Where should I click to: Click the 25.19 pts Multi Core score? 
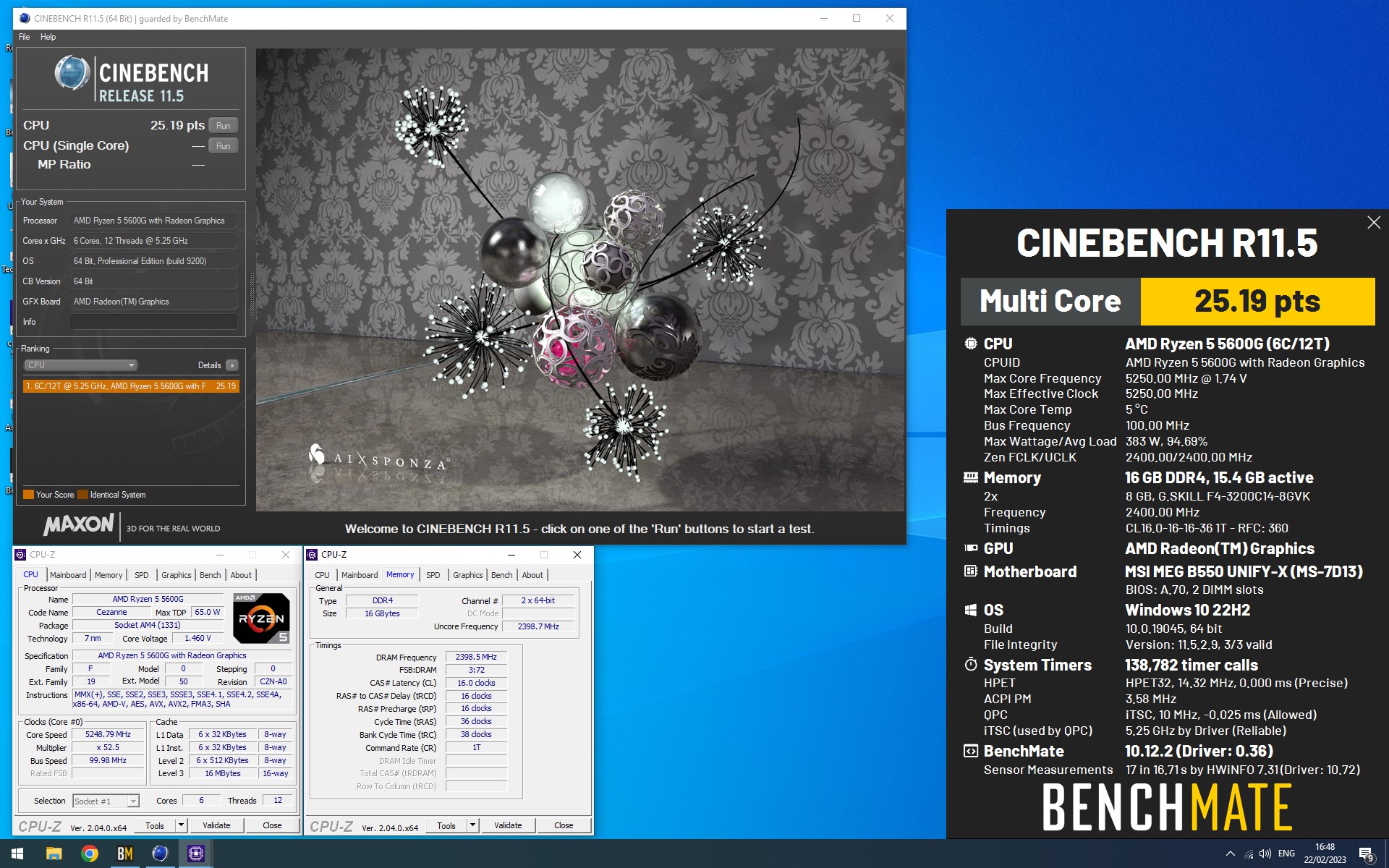1257,302
